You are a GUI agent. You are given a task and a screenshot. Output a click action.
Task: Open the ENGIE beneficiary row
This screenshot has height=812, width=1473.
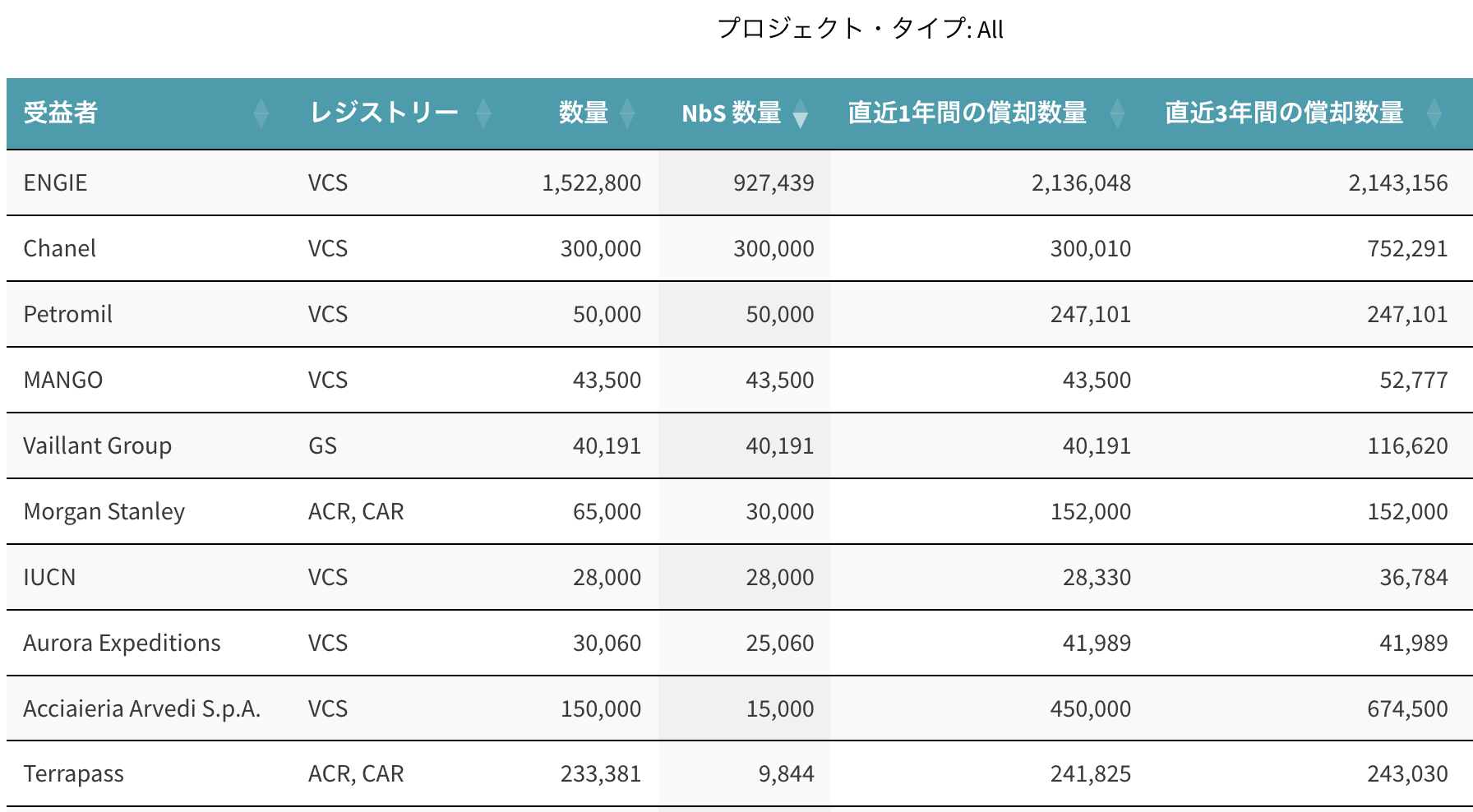[55, 182]
